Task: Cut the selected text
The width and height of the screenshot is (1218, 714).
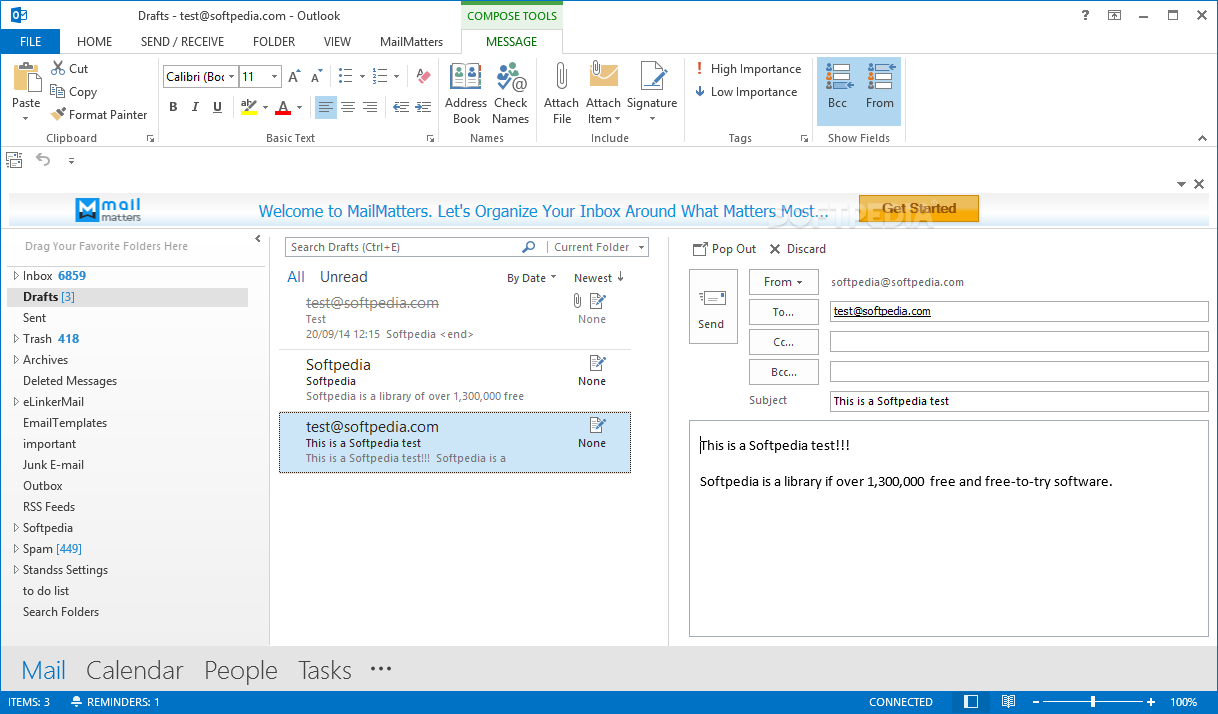Action: (69, 69)
